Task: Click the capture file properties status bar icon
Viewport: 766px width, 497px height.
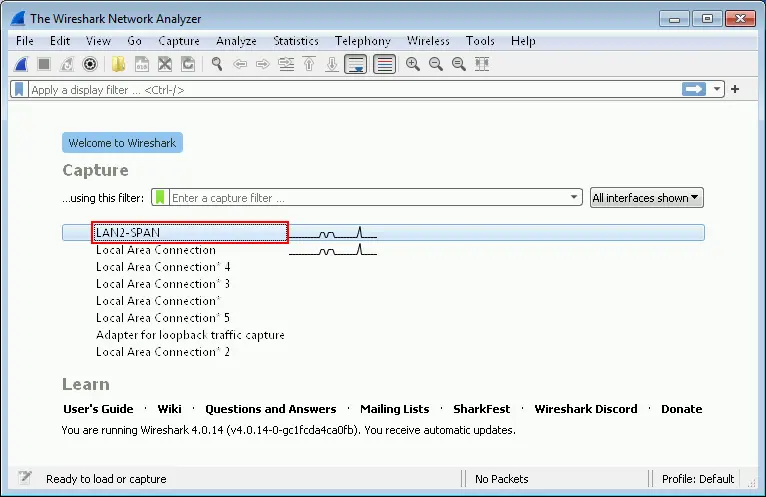Action: 24,477
